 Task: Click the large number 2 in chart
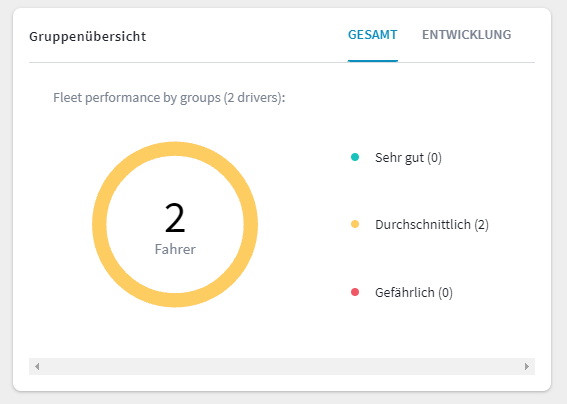pyautogui.click(x=175, y=218)
